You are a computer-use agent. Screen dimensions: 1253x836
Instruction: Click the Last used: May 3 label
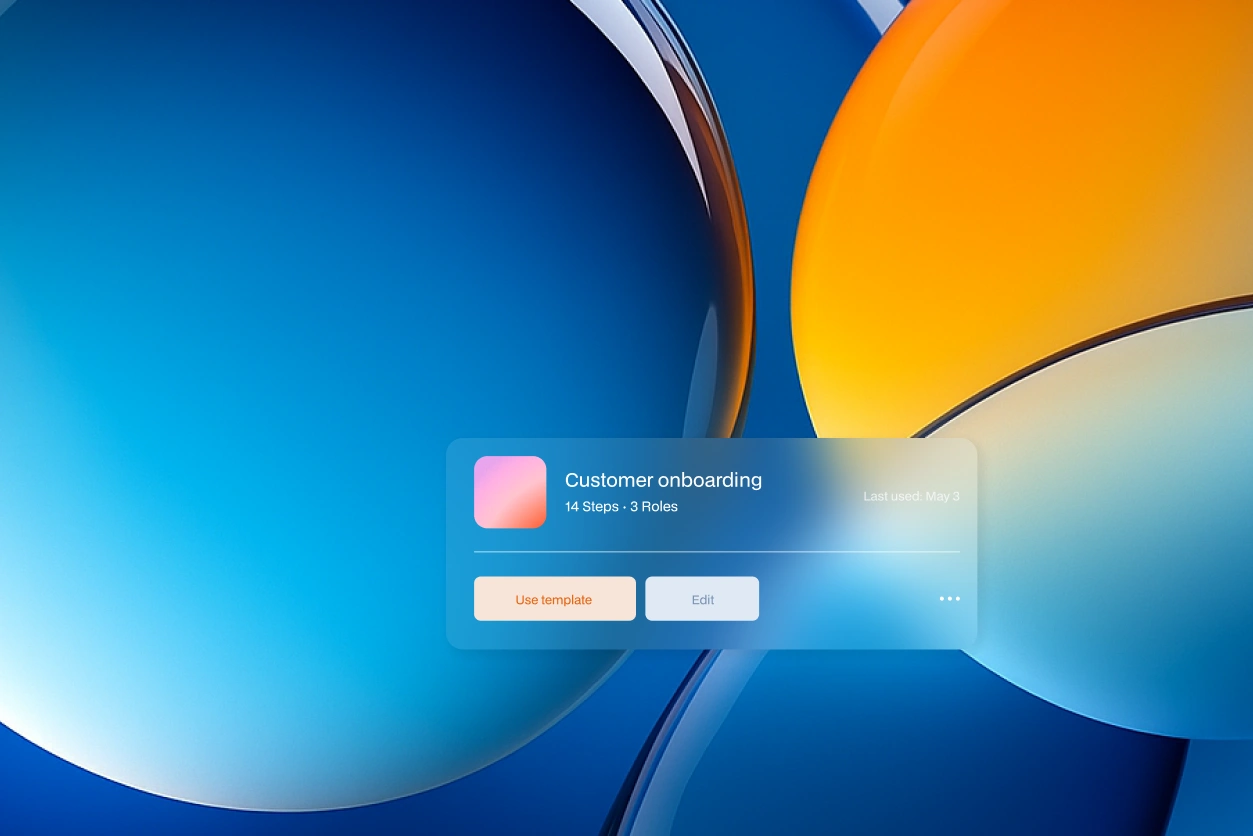[x=911, y=496]
